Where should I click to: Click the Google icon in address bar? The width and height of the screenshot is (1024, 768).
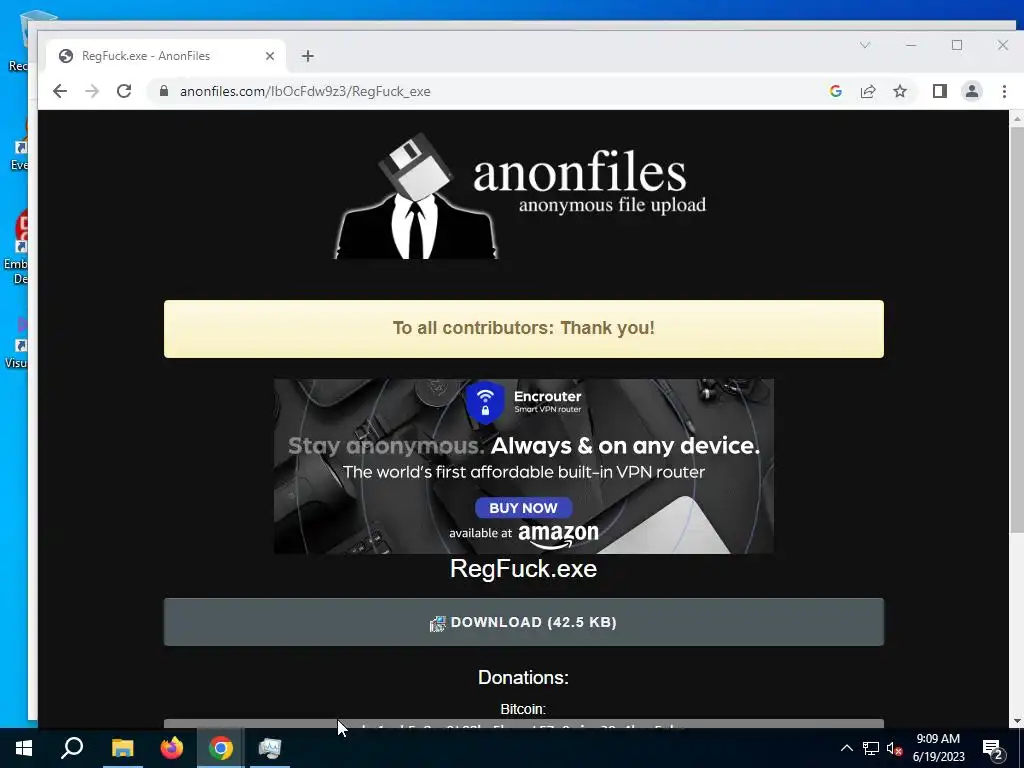point(835,91)
